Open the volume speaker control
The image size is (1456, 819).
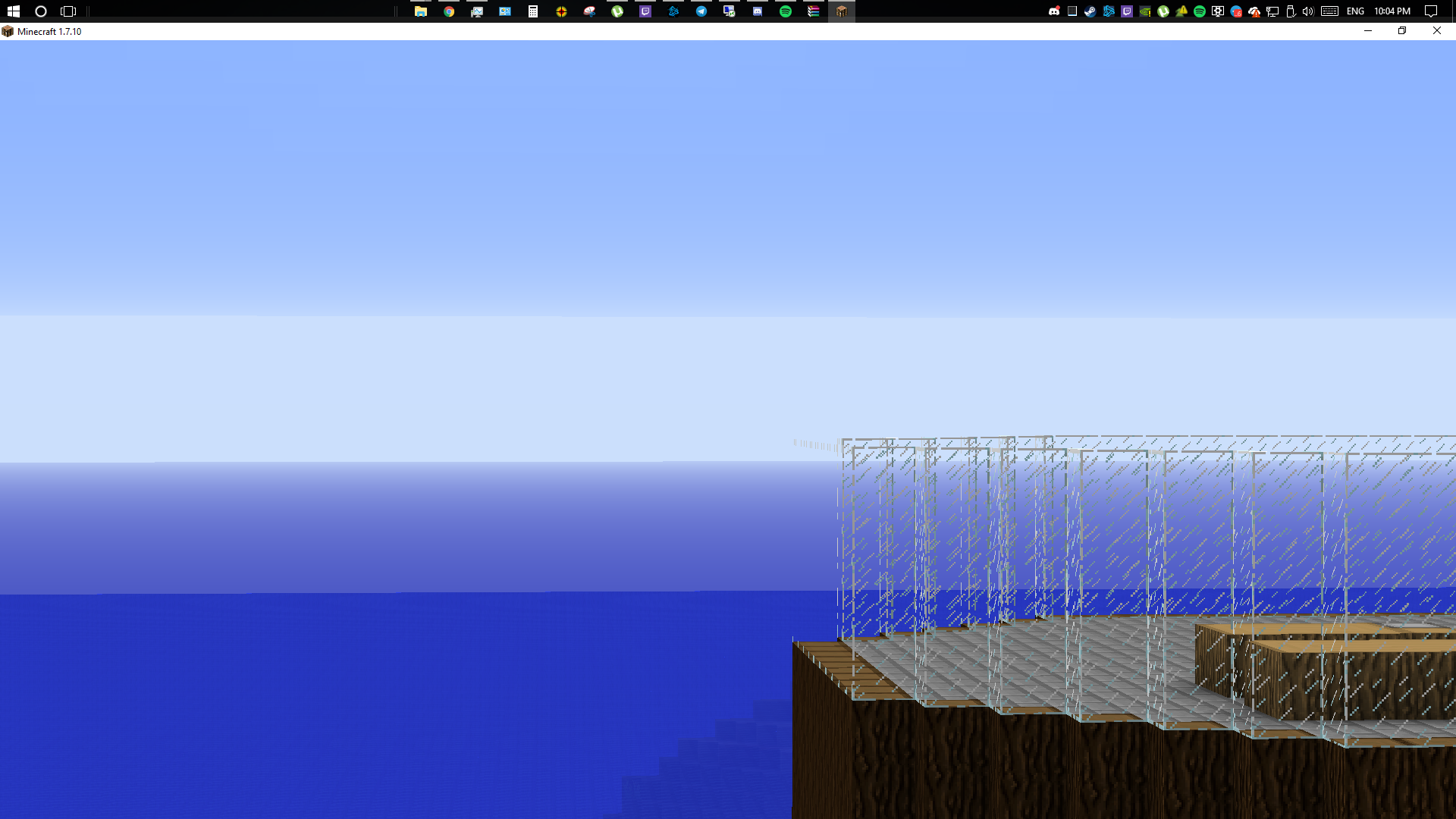coord(1308,11)
